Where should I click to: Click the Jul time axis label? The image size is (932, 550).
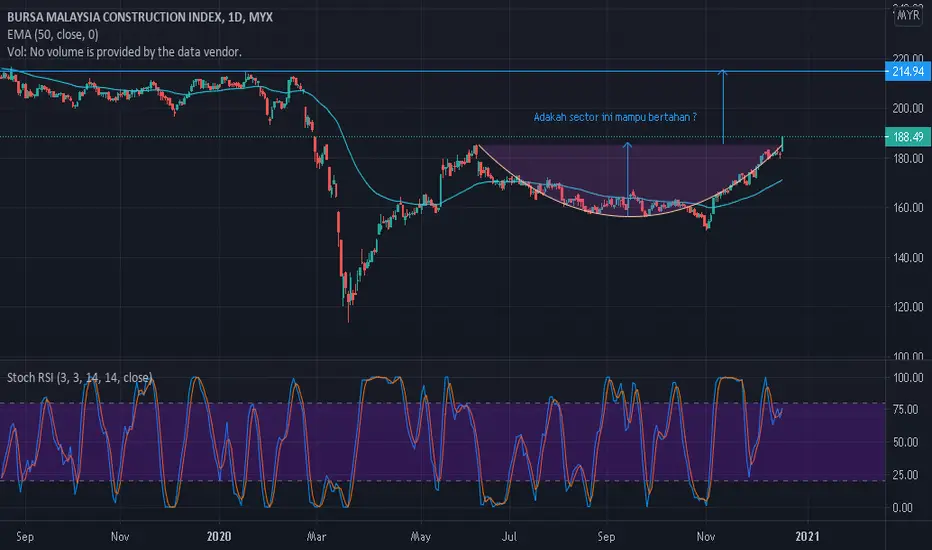tap(509, 536)
